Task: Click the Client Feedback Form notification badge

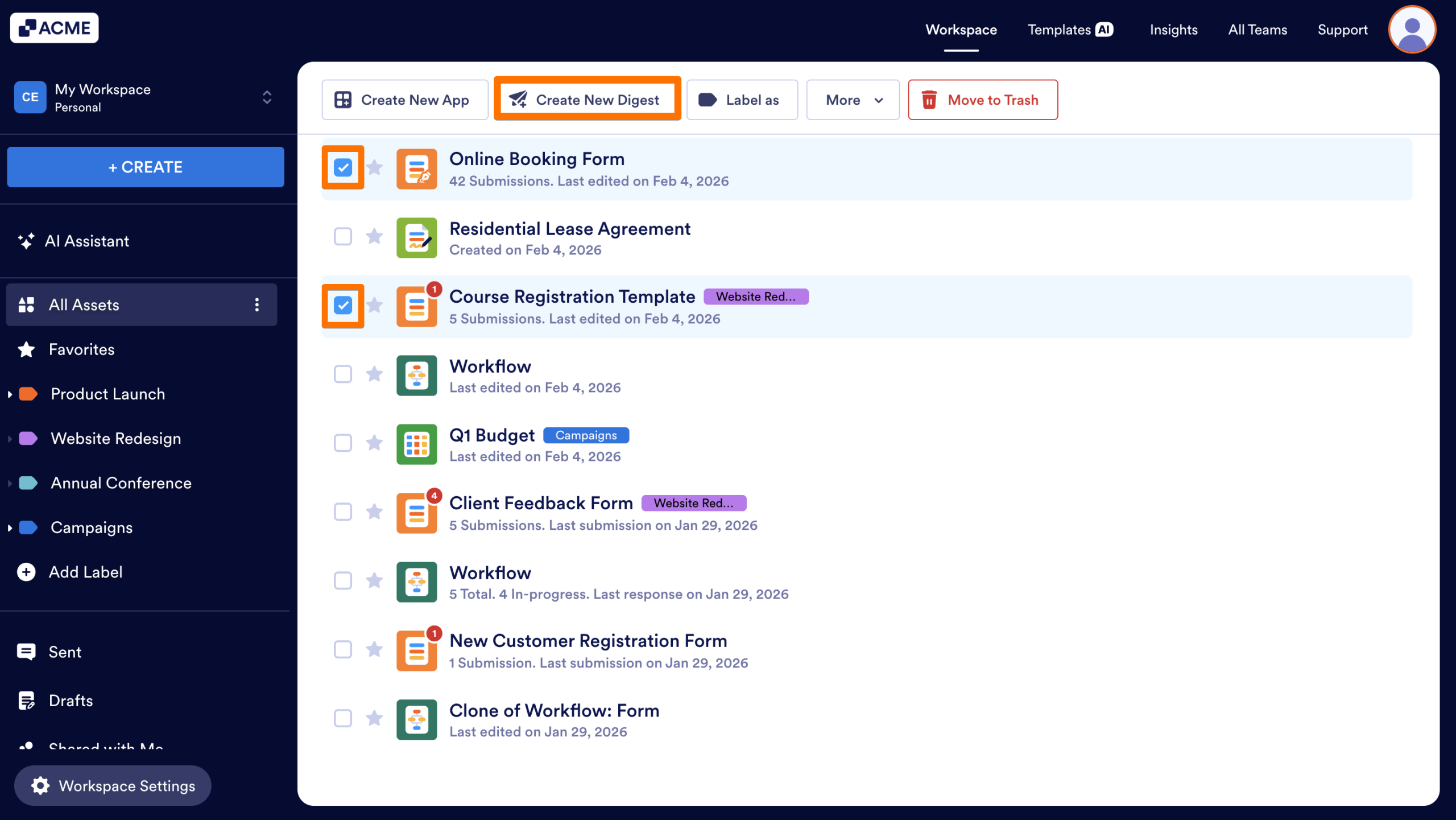Action: click(434, 495)
